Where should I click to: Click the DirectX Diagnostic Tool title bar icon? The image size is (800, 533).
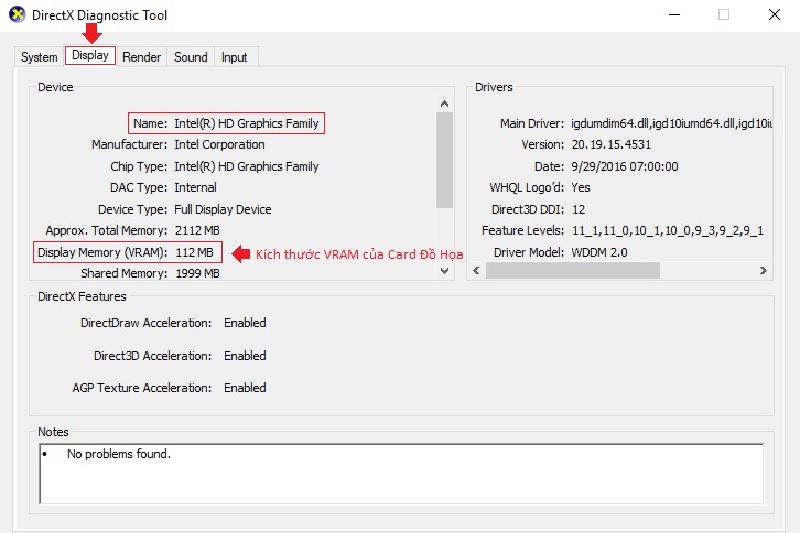click(18, 15)
